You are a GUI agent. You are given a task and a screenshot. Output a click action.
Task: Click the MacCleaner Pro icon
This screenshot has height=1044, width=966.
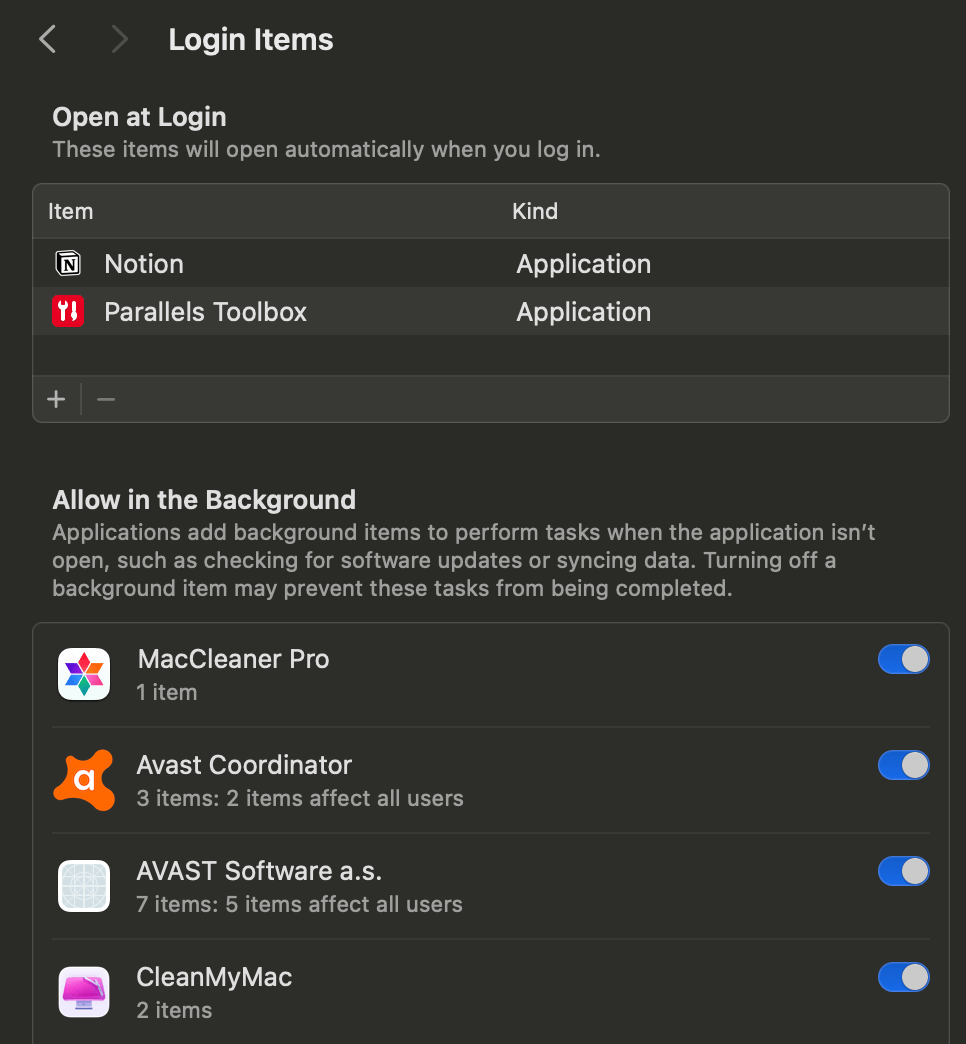pos(84,674)
